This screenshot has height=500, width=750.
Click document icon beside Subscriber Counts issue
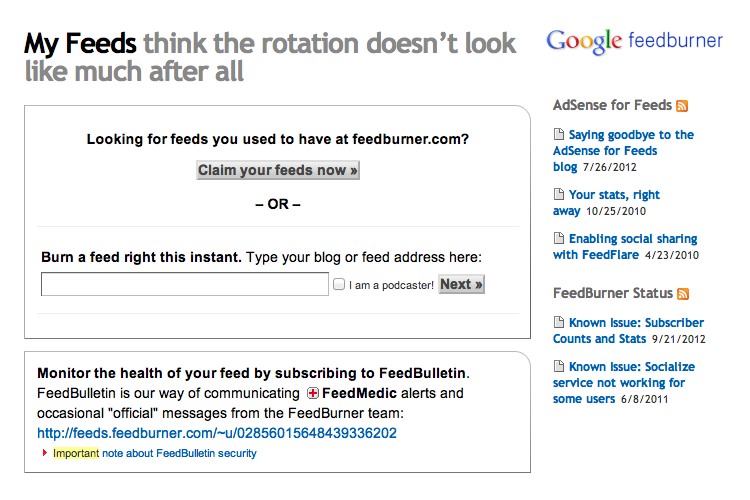coord(559,323)
